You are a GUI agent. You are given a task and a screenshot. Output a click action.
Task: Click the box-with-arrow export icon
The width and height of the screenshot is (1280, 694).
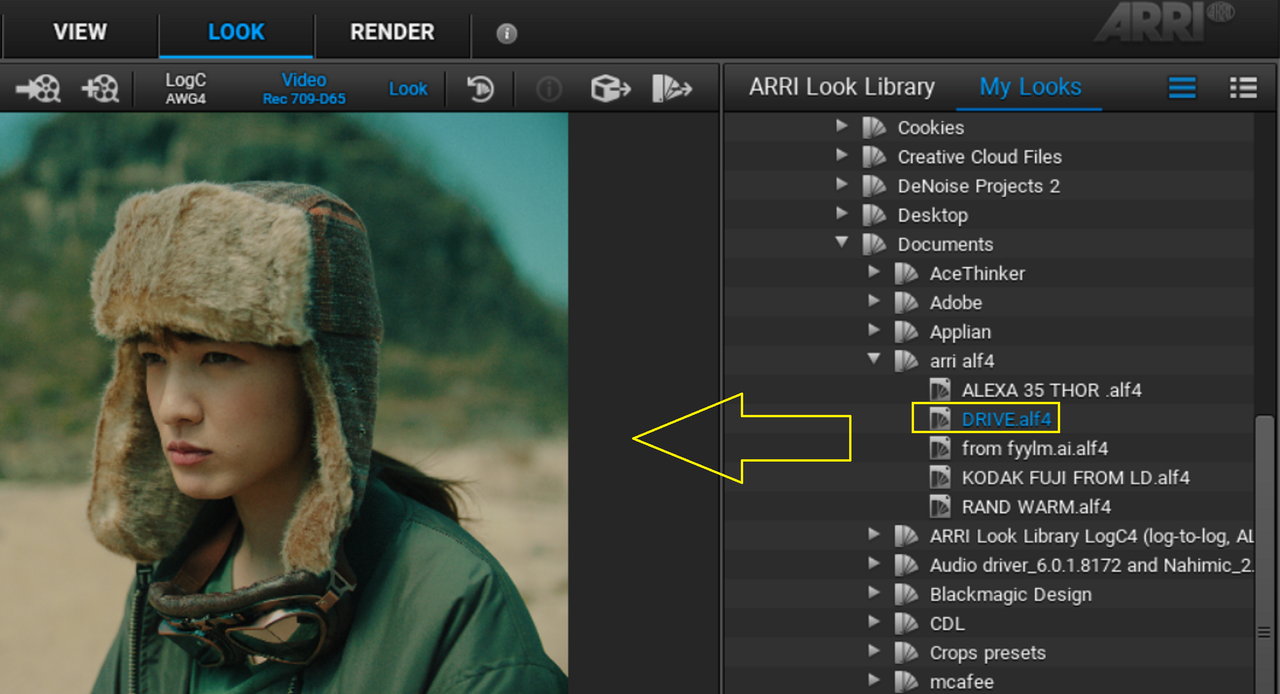pyautogui.click(x=610, y=88)
